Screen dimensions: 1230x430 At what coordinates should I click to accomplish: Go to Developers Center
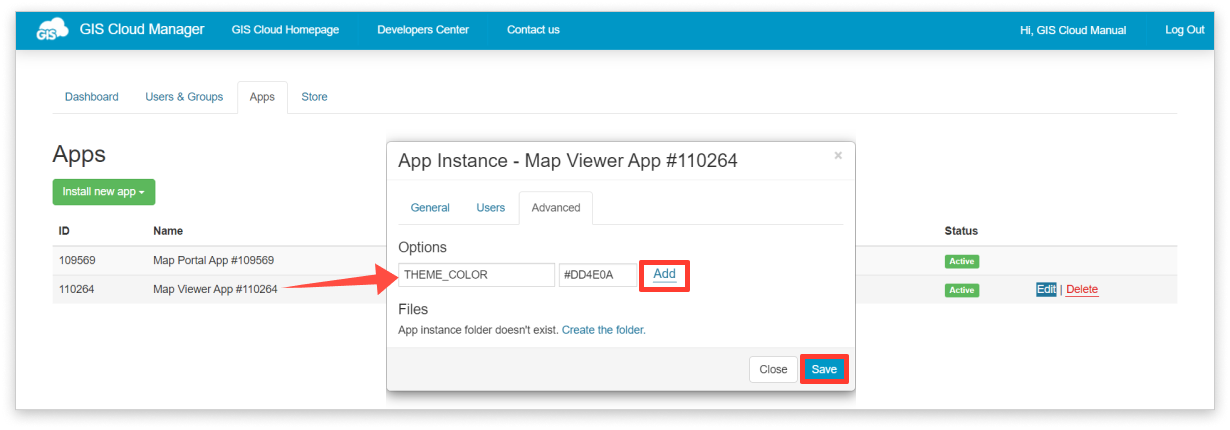tap(423, 30)
